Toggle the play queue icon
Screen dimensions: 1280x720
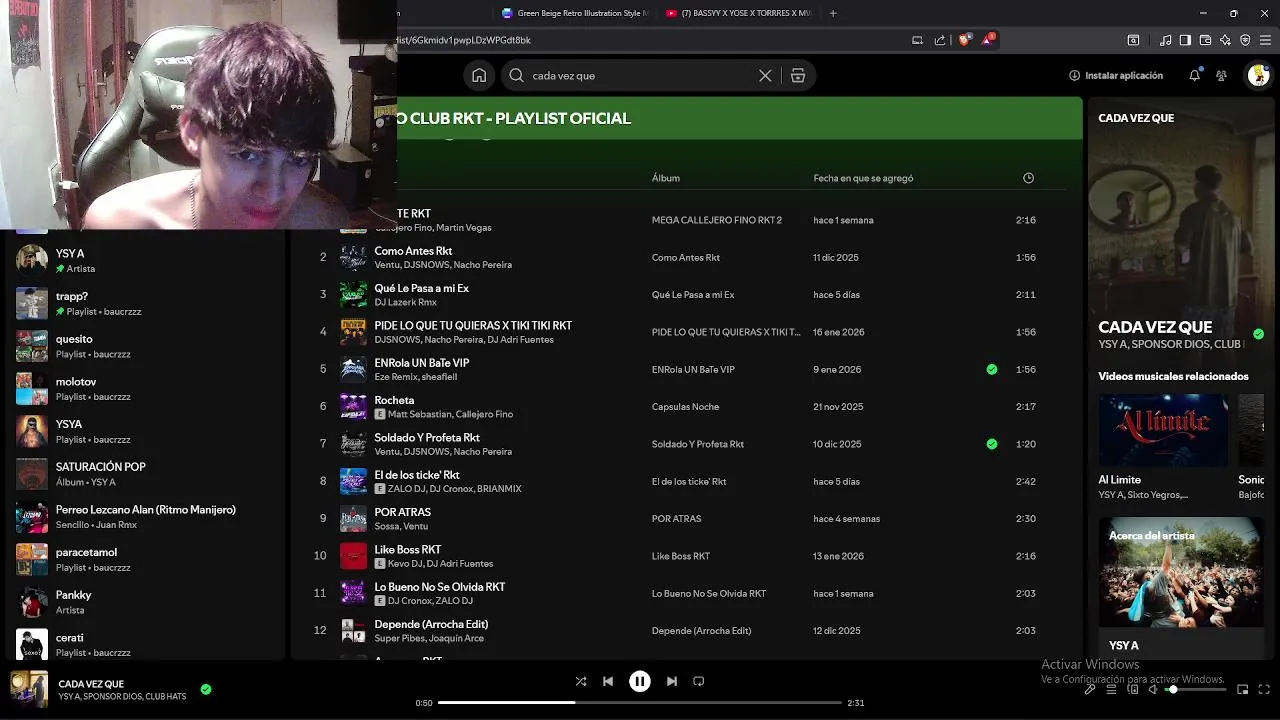click(x=1111, y=689)
